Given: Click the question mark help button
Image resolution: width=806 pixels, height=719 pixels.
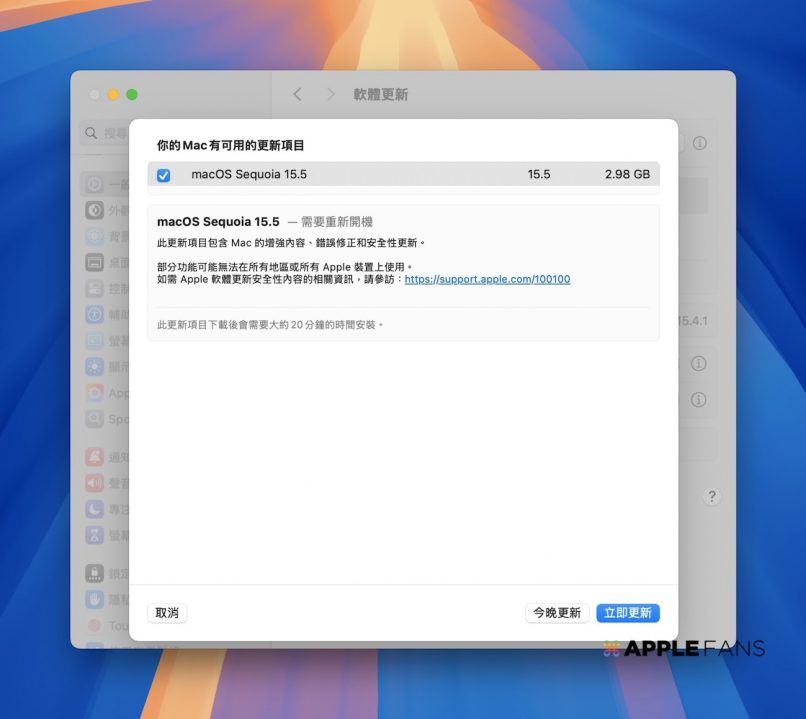Looking at the screenshot, I should pos(712,496).
